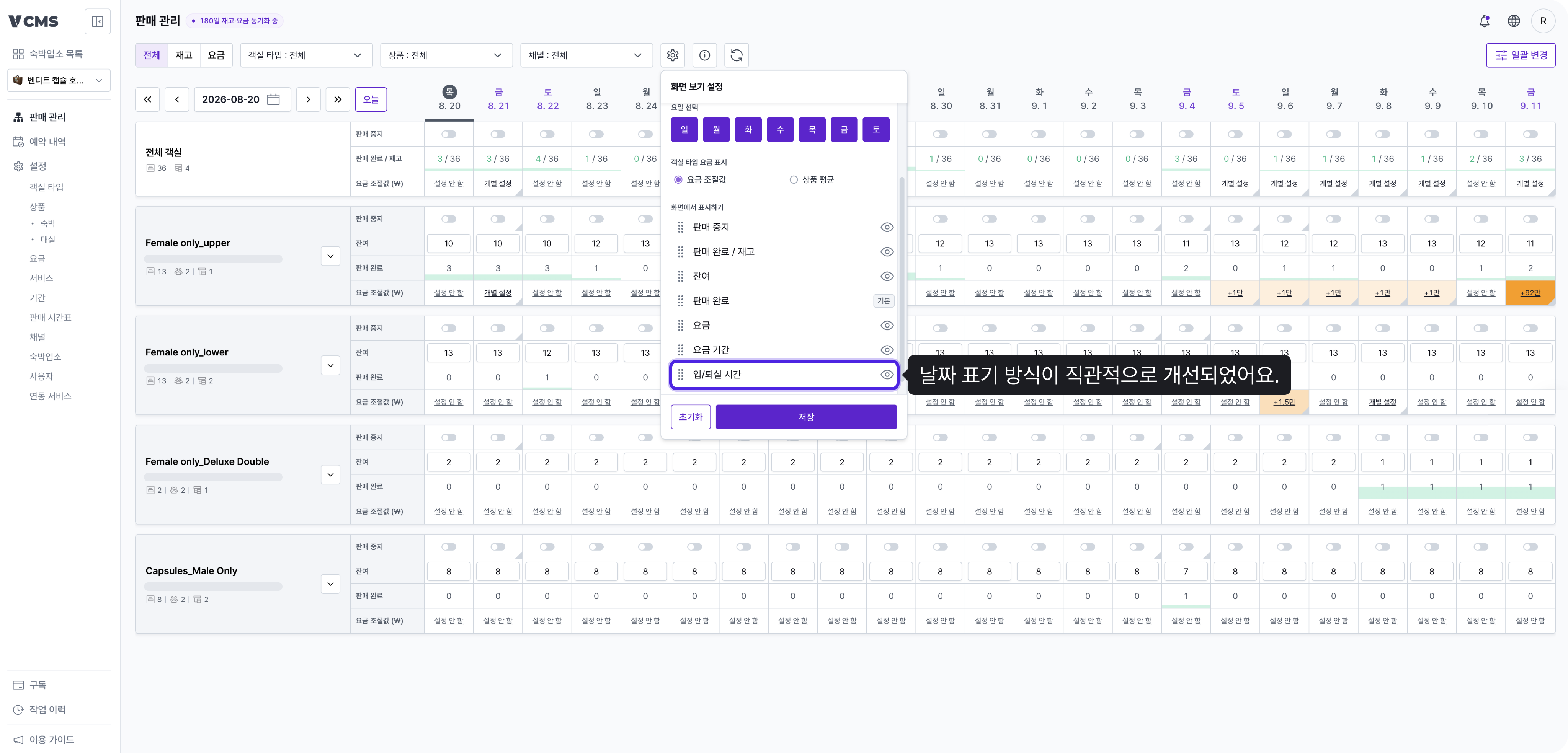
Task: Click the 예약 내역 calendar icon
Action: pyautogui.click(x=18, y=141)
